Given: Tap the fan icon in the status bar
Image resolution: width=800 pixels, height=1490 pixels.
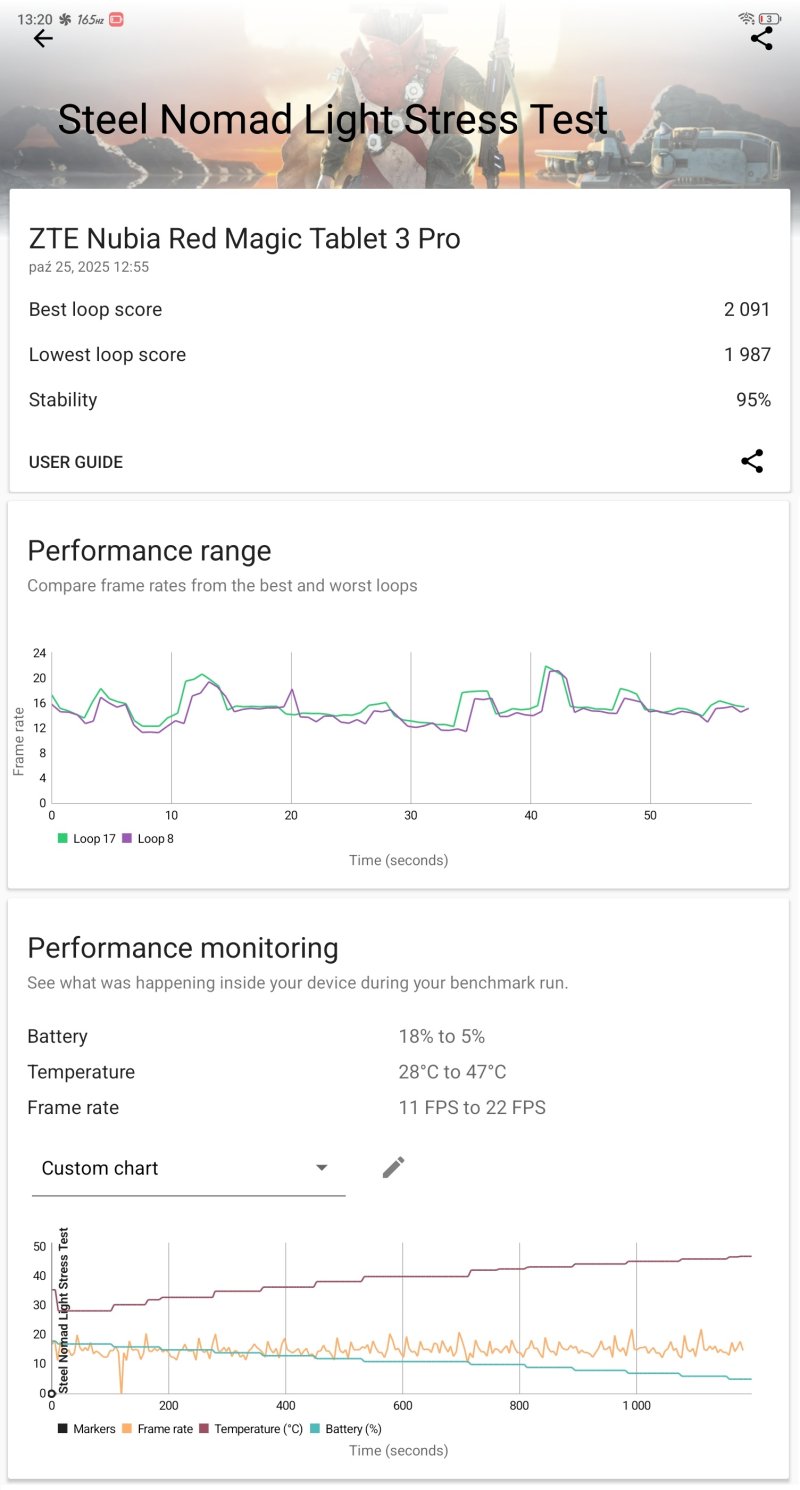Looking at the screenshot, I should 65,19.
